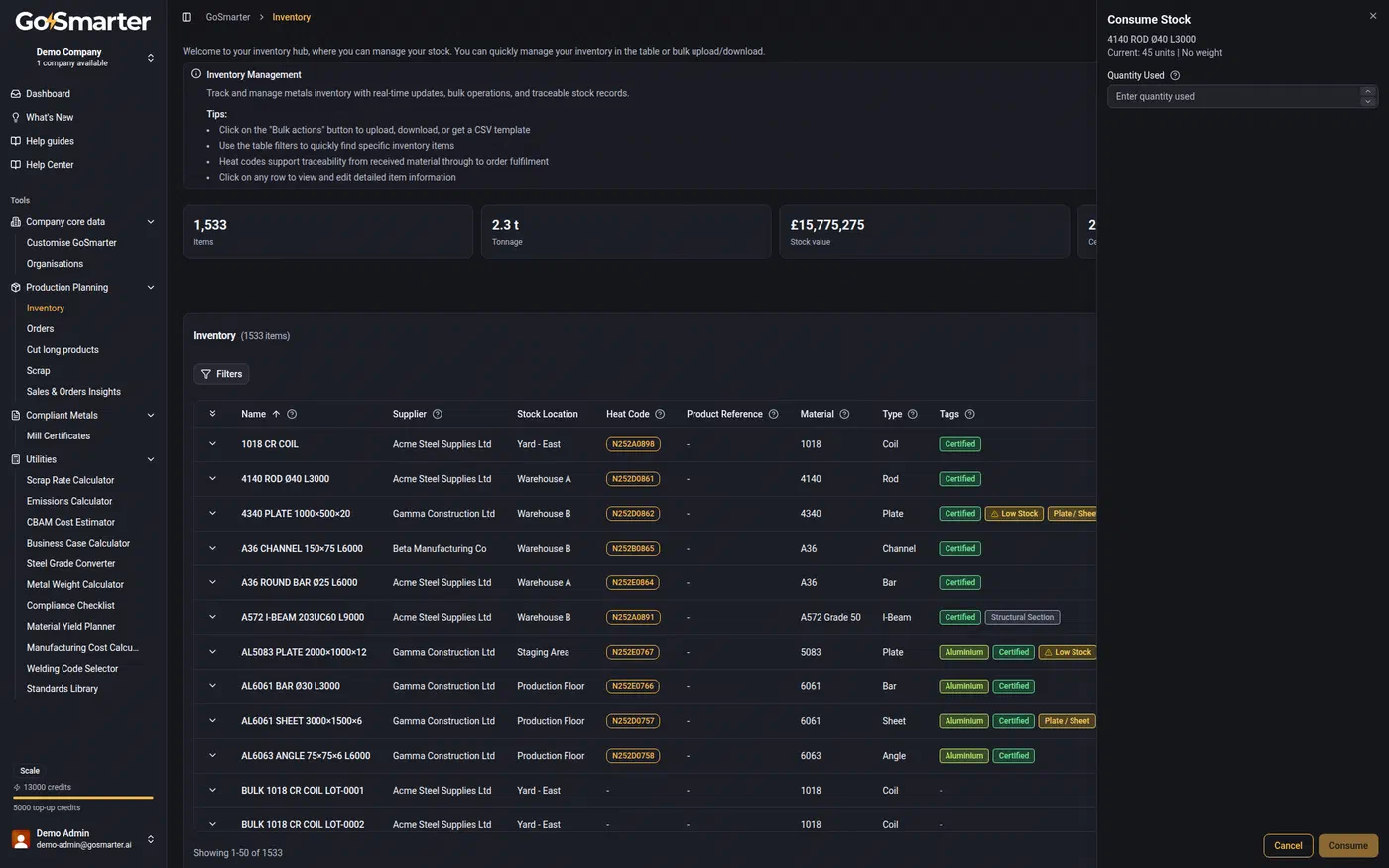Click the Material column help icon
This screenshot has height=868, width=1389.
(844, 414)
